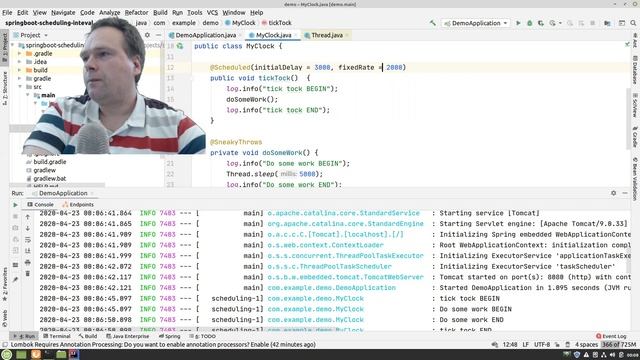Open Run panel settings gear
Viewport: 640px width, 360px height.
point(613,193)
